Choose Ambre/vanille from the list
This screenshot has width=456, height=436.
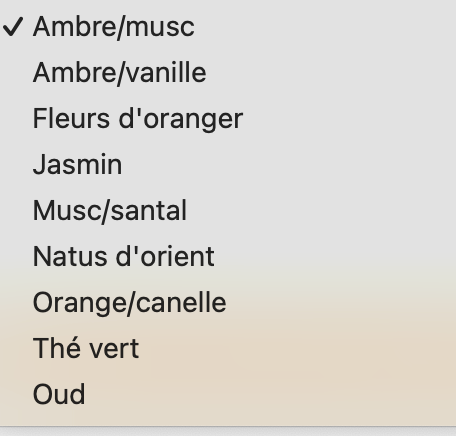pos(228,73)
